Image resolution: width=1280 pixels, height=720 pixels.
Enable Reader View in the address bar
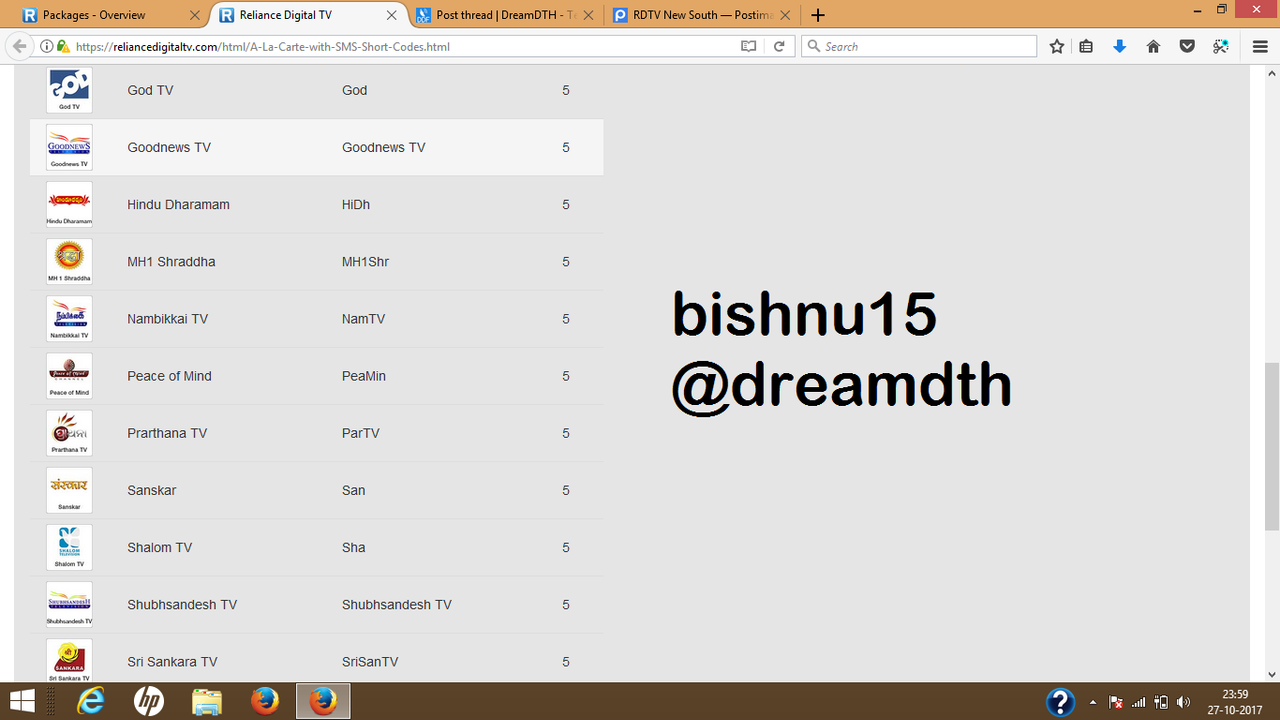748,47
